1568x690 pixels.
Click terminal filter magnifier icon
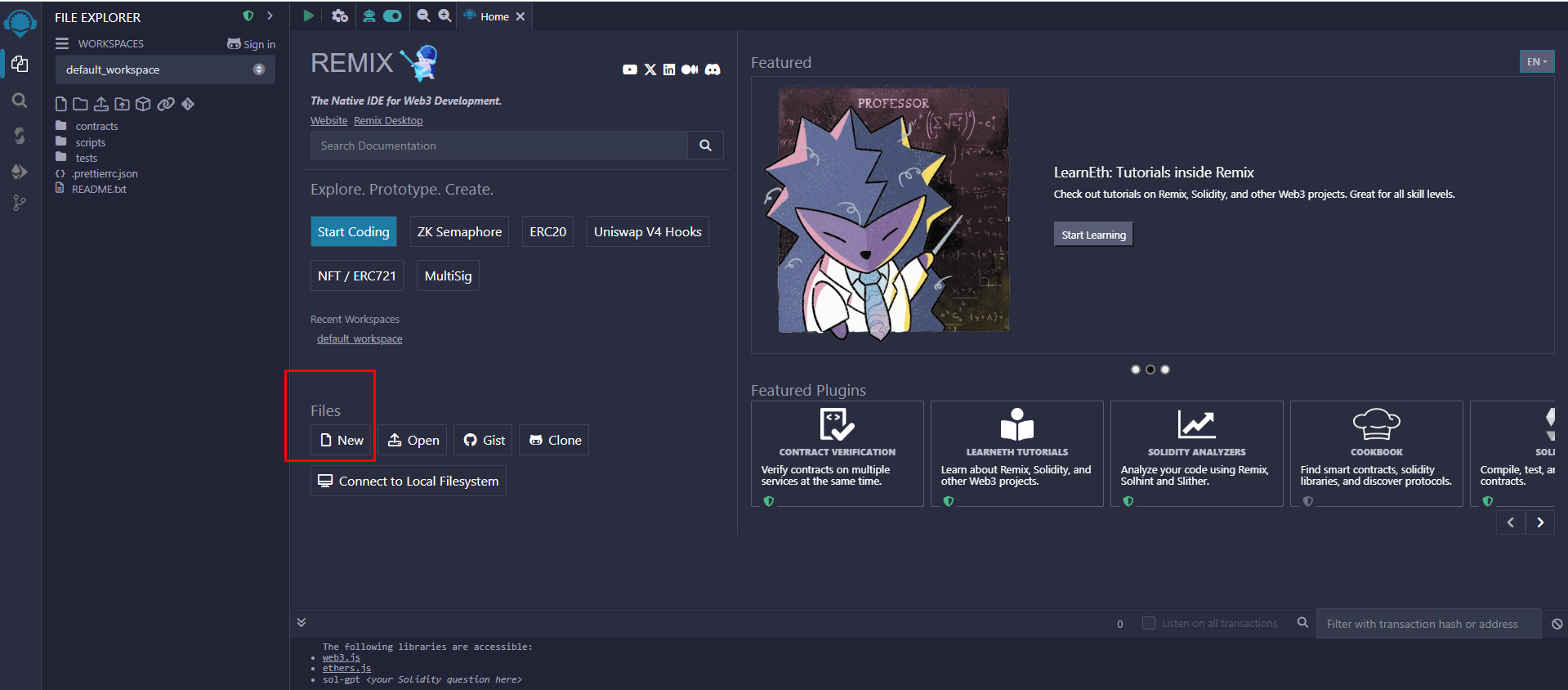click(x=1303, y=623)
